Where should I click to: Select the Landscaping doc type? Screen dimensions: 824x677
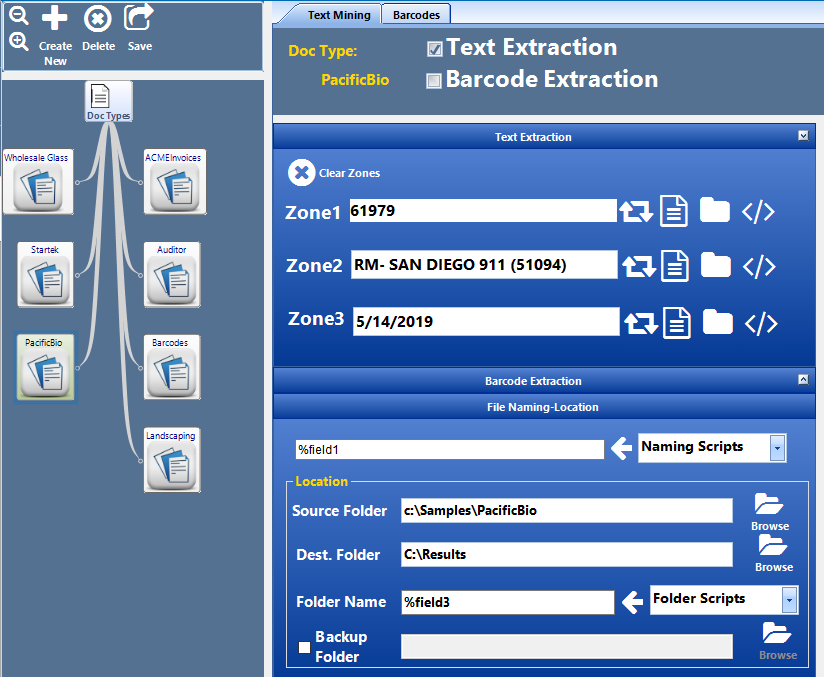tap(172, 460)
